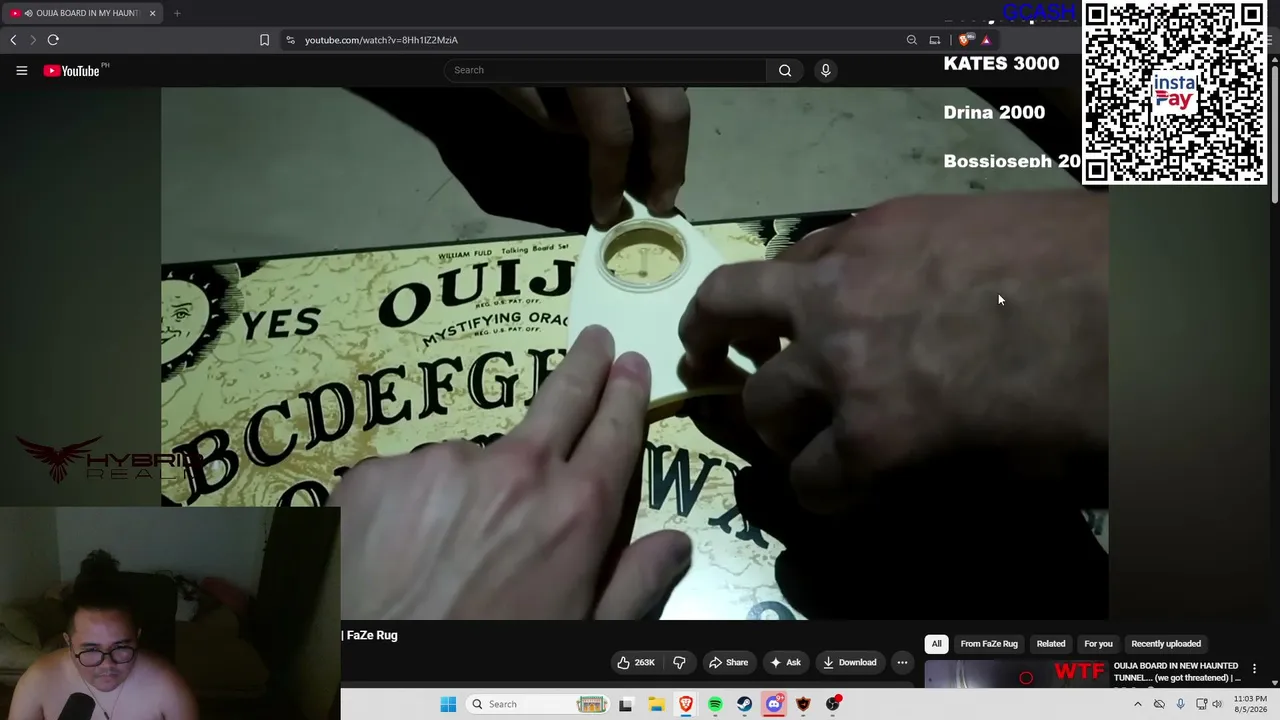Screen dimensions: 1280x720
Task: Open the menu for the suggested video
Action: pyautogui.click(x=1254, y=669)
